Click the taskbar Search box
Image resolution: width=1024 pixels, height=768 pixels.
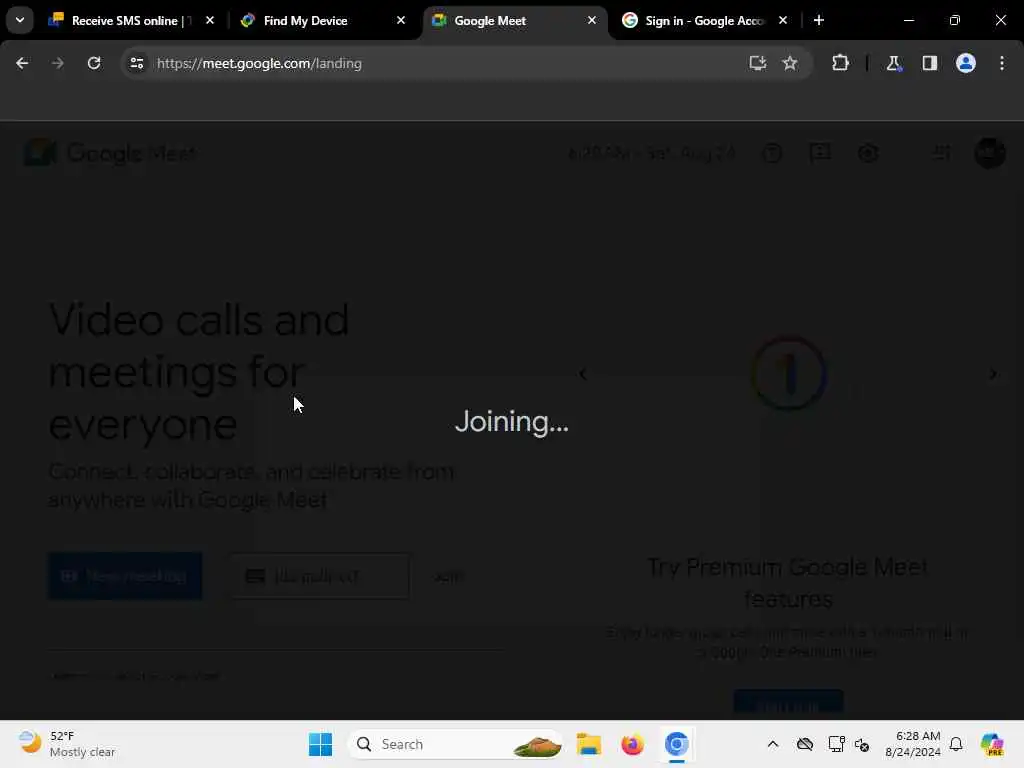[x=456, y=744]
